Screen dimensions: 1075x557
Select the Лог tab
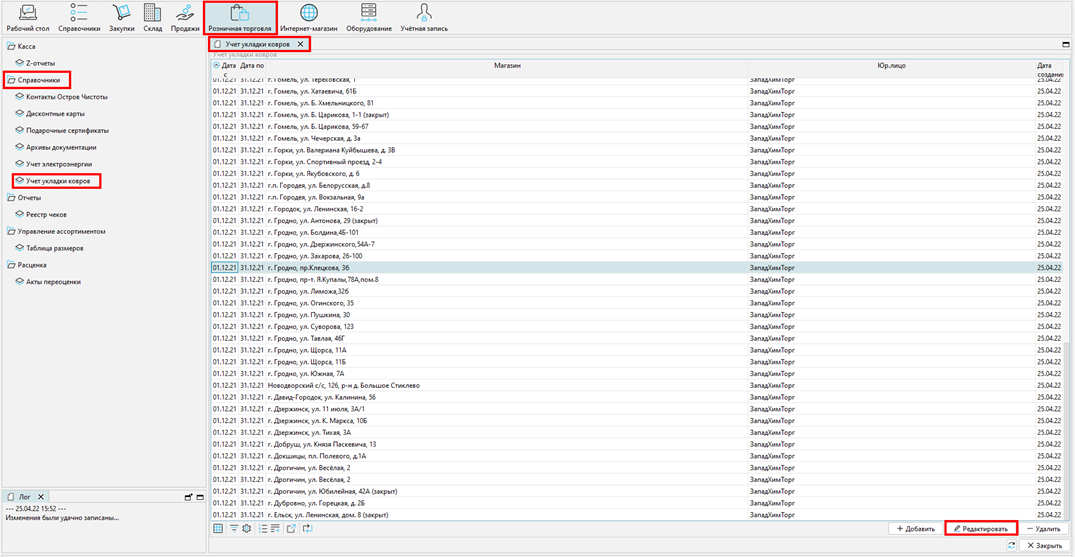pyautogui.click(x=24, y=497)
